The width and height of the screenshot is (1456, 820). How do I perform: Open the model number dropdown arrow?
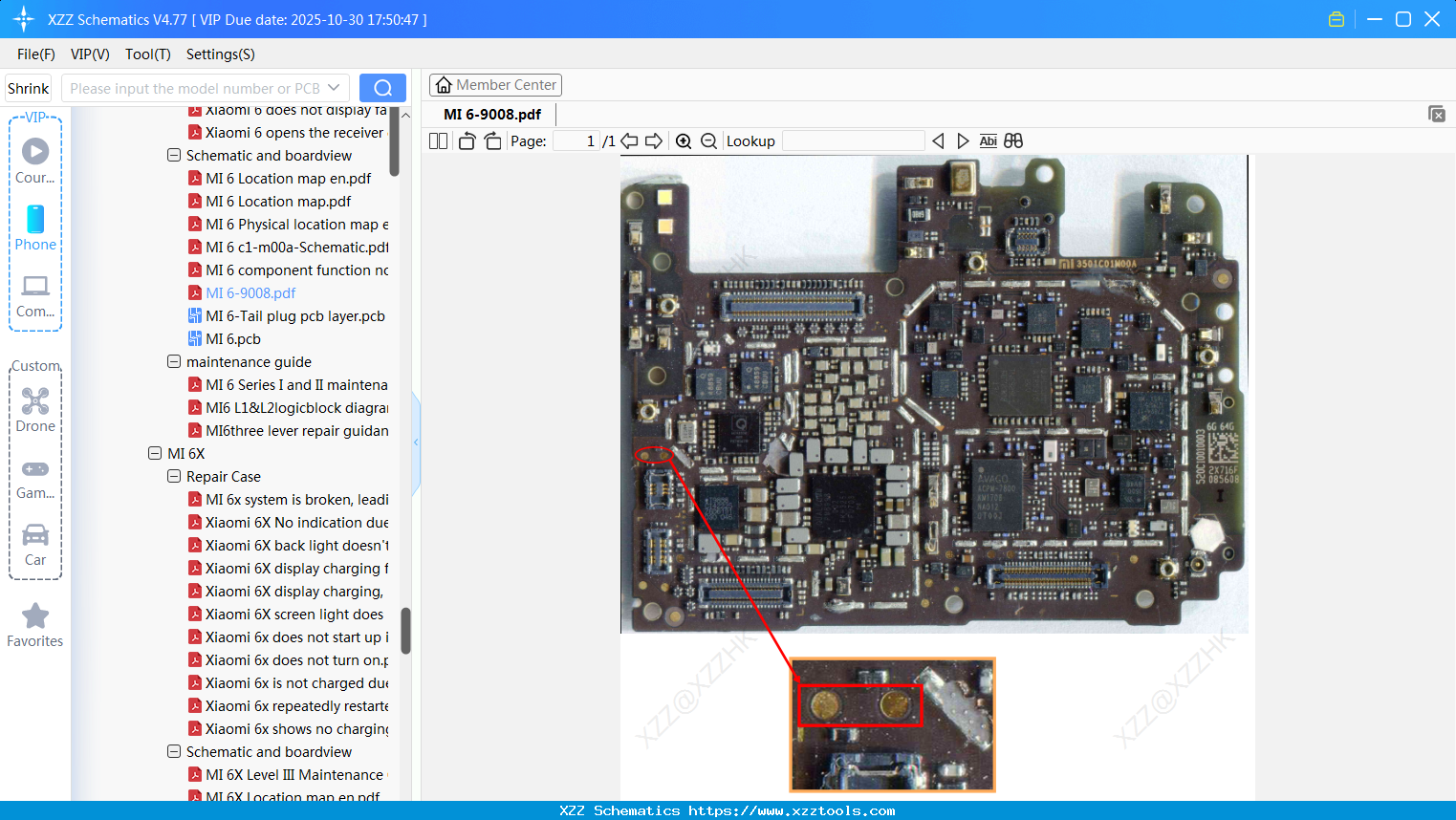click(x=334, y=88)
